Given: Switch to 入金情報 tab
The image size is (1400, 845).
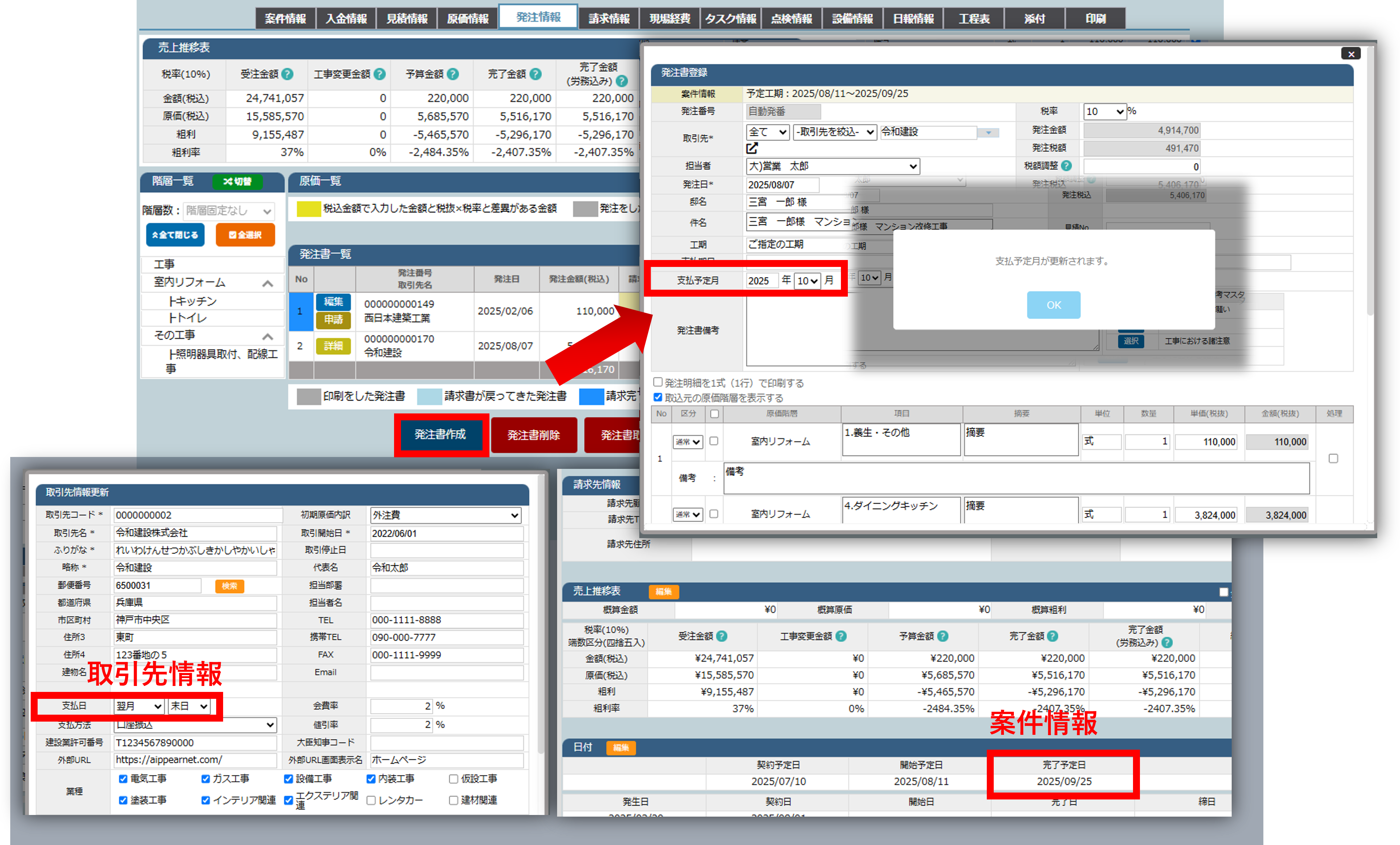Looking at the screenshot, I should (x=346, y=18).
